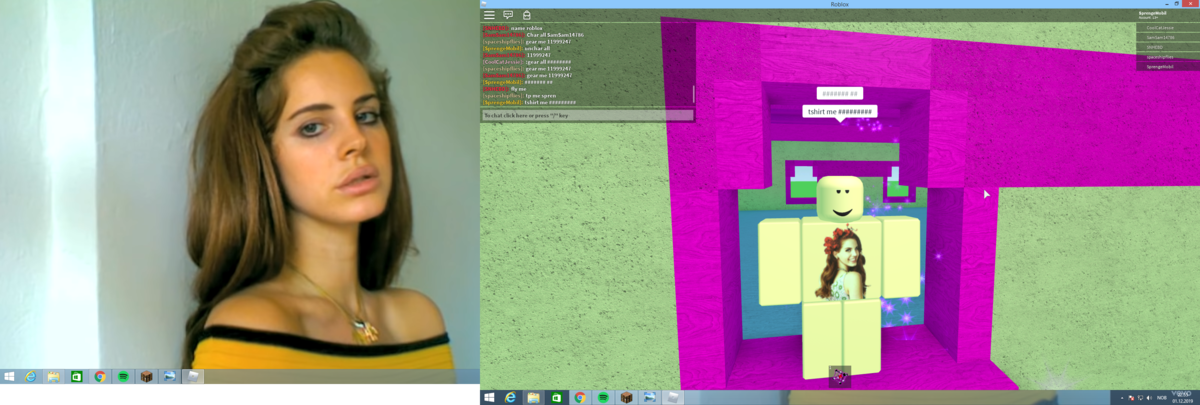Open Spotify in left photo taskbar
The image size is (1200, 405).
pyautogui.click(x=123, y=376)
